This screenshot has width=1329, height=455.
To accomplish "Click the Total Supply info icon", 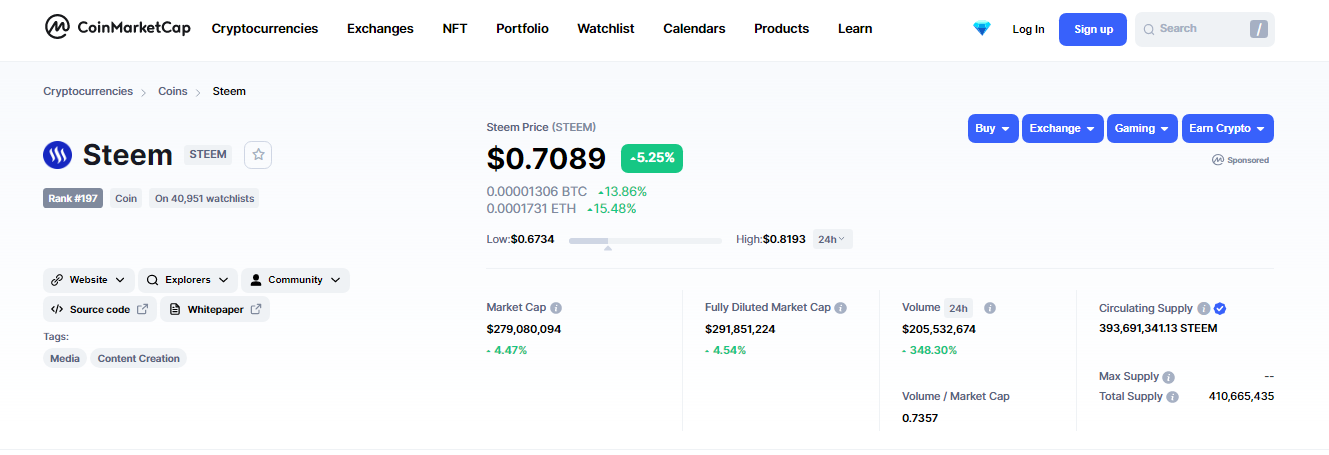I will (1173, 397).
